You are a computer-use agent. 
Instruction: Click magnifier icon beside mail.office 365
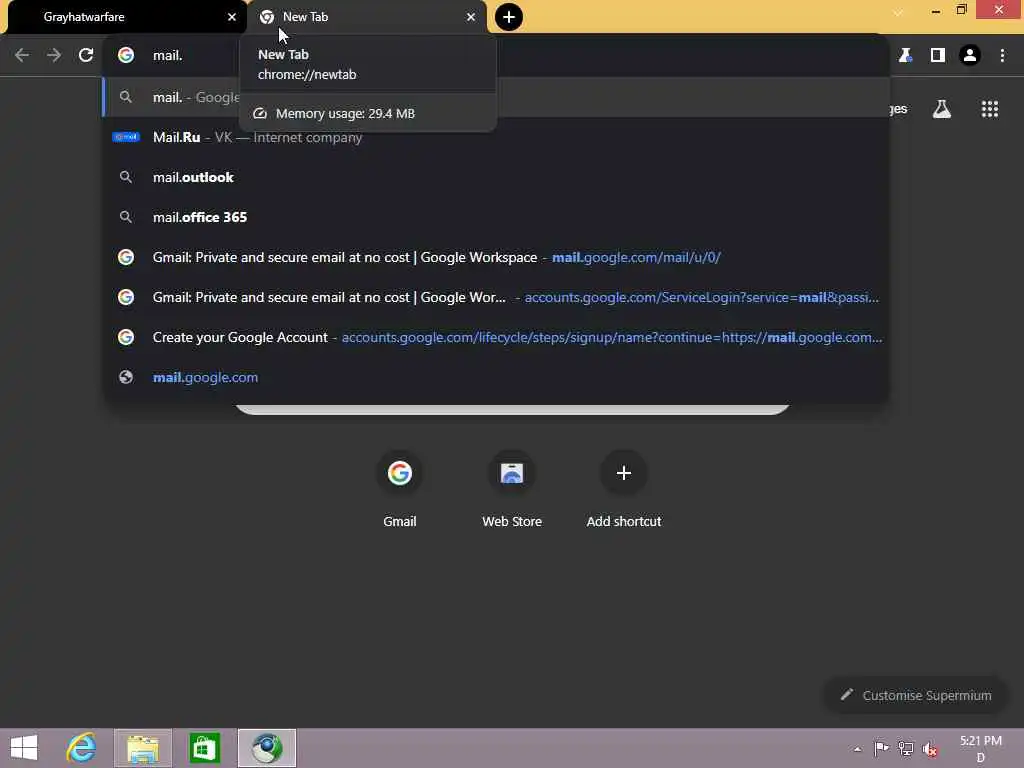coord(126,217)
